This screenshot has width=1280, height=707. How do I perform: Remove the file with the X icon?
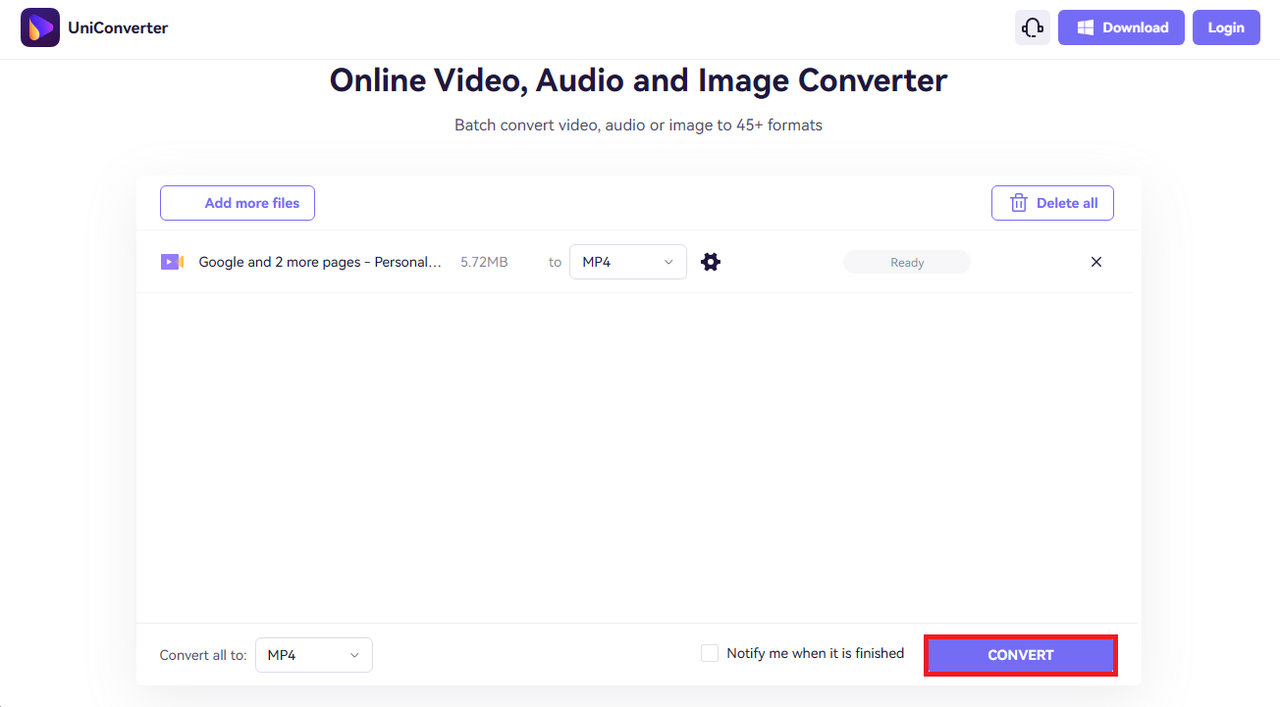click(x=1096, y=262)
